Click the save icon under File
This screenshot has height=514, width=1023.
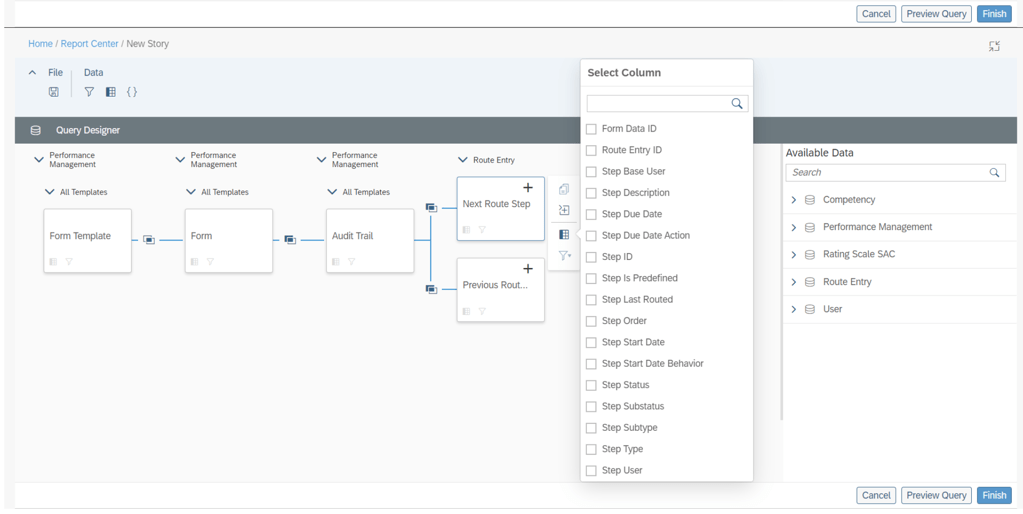point(54,92)
